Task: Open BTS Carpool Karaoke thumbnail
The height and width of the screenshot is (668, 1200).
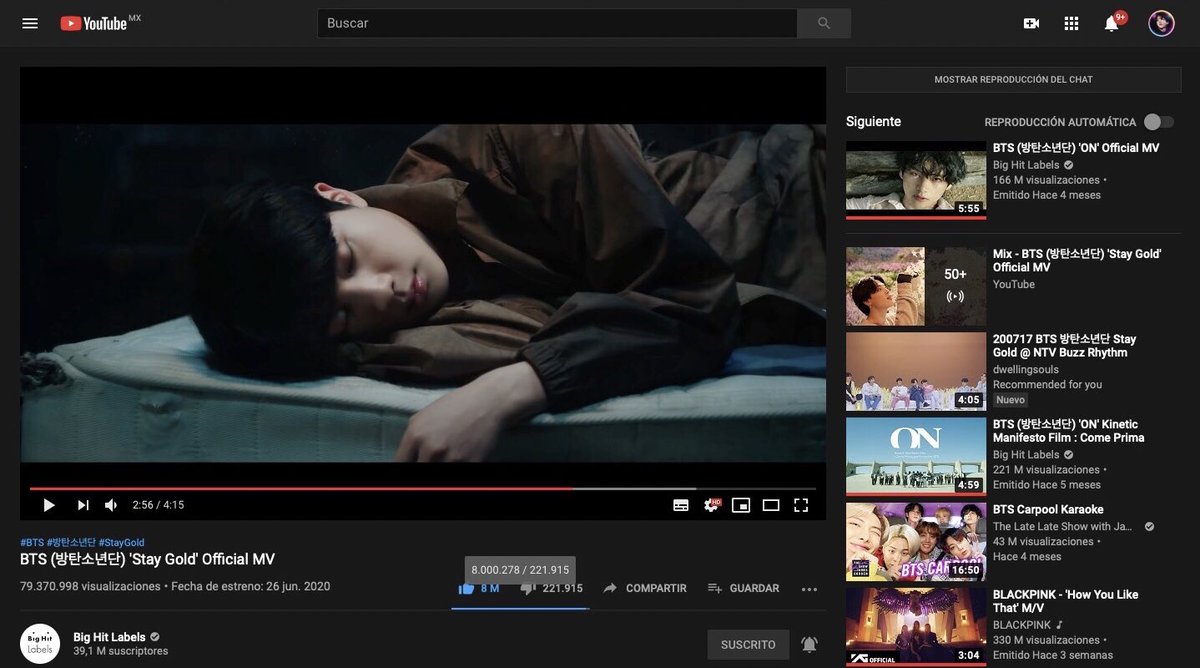Action: 916,541
